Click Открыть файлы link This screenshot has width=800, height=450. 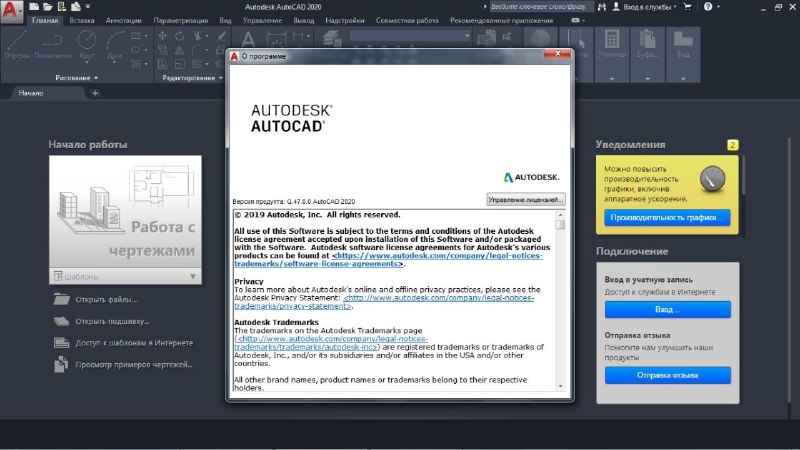(x=106, y=299)
